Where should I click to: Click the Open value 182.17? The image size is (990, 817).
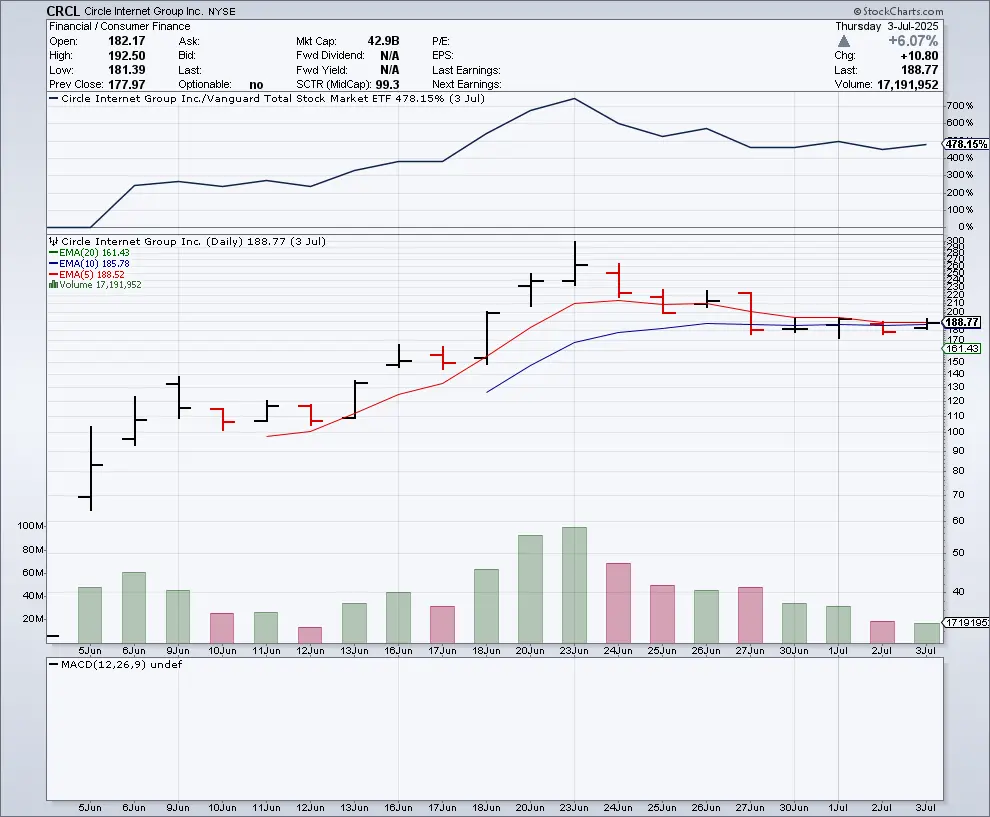point(126,40)
